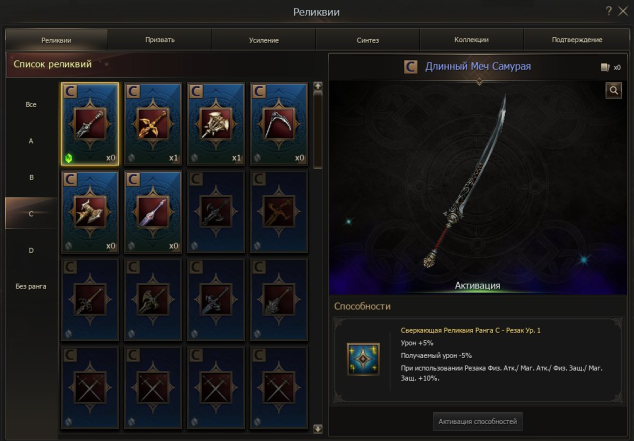The height and width of the screenshot is (441, 634).
Task: Click the Активация способностей button
Action: tap(478, 422)
